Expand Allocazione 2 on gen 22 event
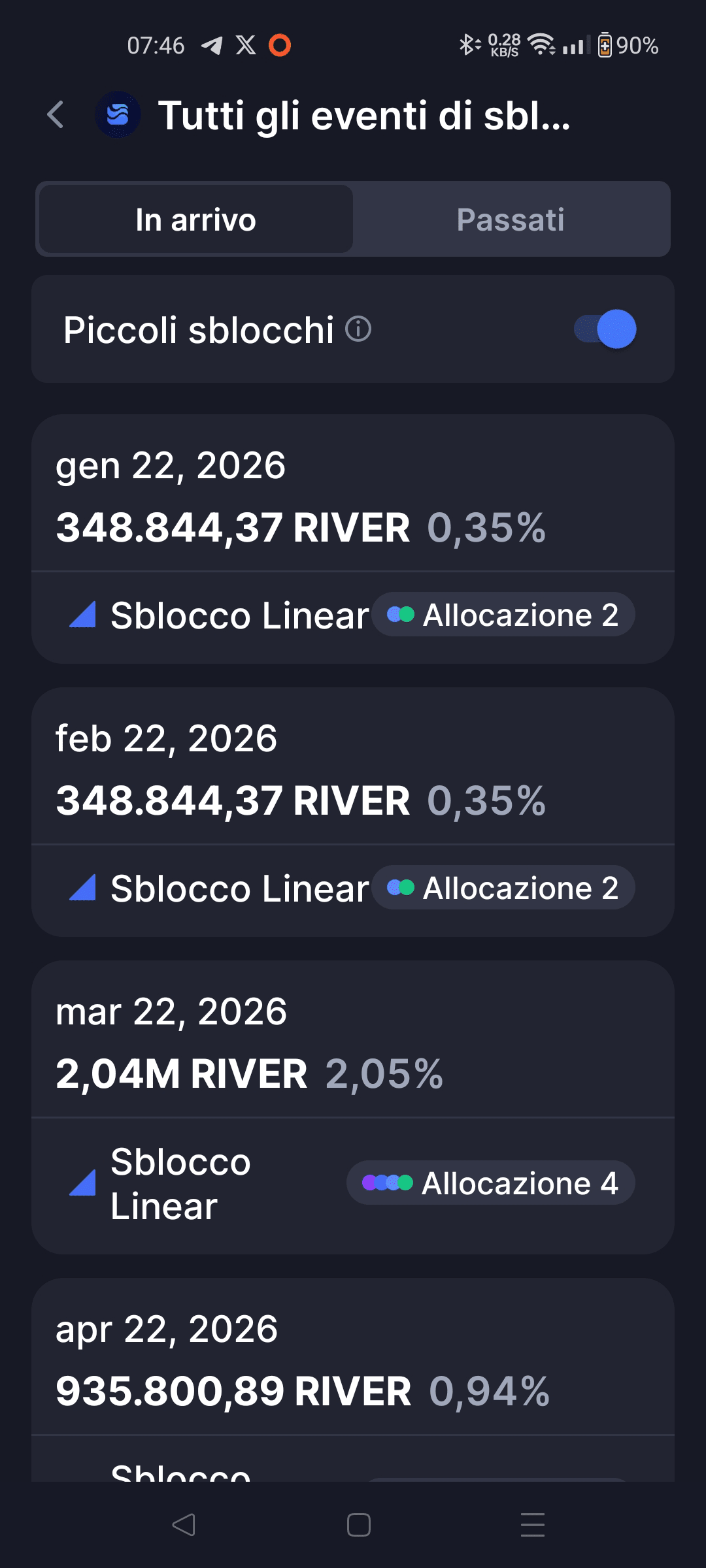The width and height of the screenshot is (706, 1568). point(503,615)
